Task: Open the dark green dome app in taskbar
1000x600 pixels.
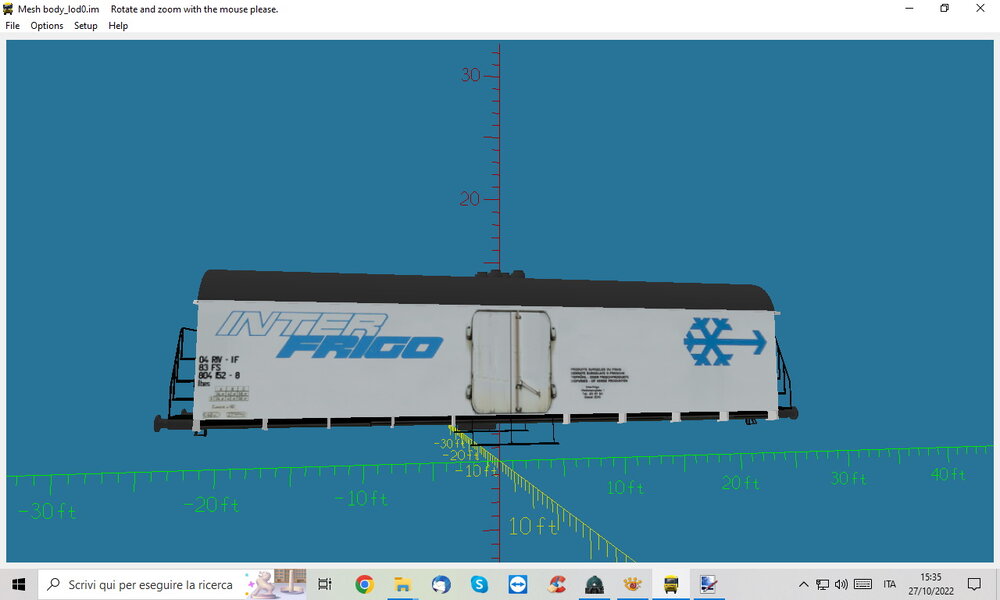Action: coord(594,584)
